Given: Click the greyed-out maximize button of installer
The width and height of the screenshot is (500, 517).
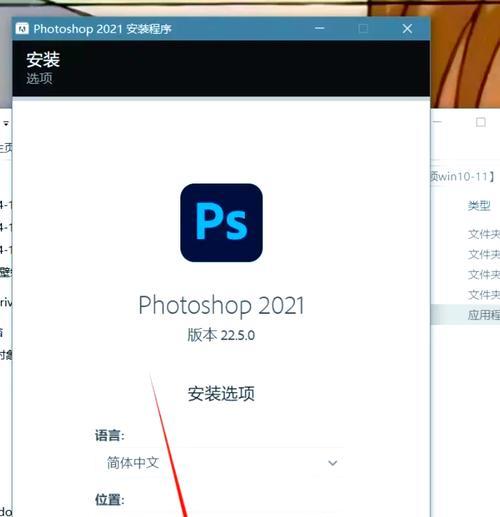Looking at the screenshot, I should [x=363, y=29].
